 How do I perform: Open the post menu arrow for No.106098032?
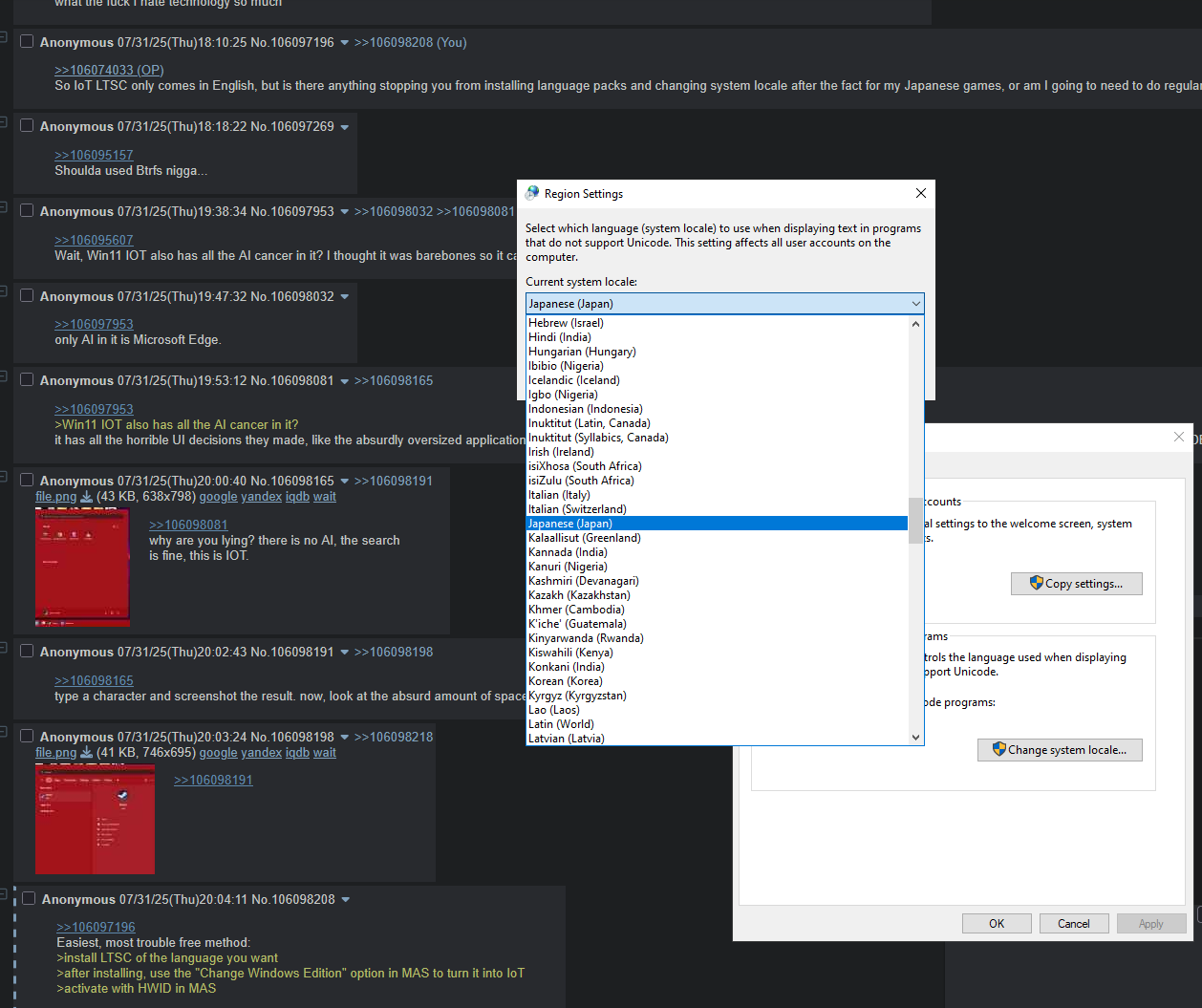[345, 297]
